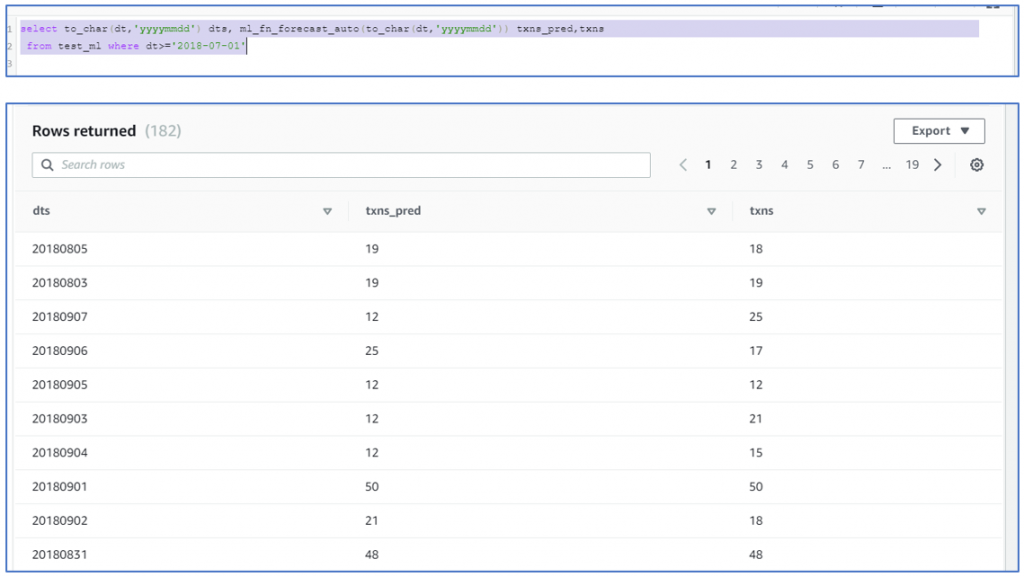Open the Export dropdown button
Viewport: 1024px width, 577px height.
coord(939,131)
